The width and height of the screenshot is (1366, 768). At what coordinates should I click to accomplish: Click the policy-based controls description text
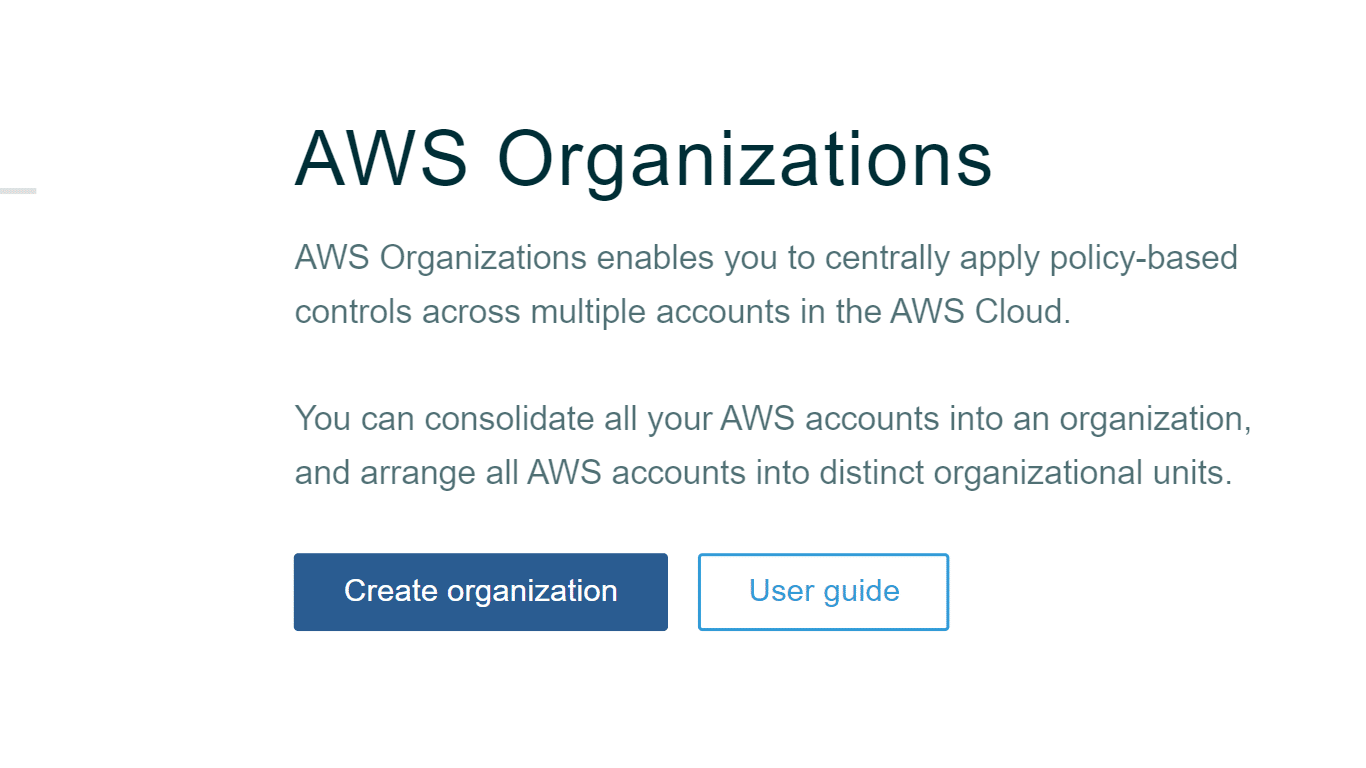pos(765,284)
